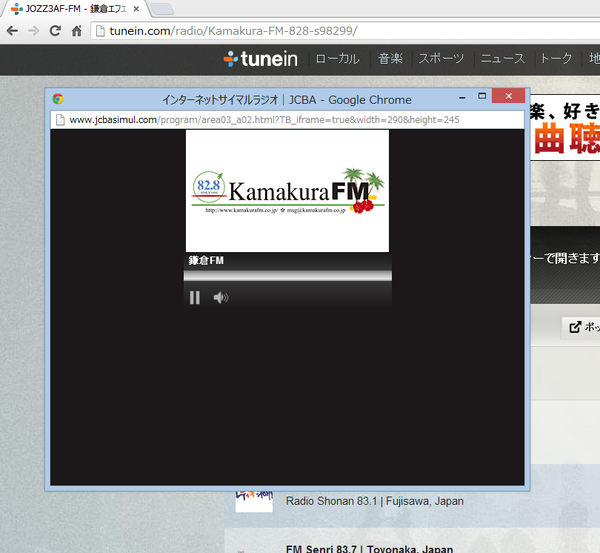The width and height of the screenshot is (600, 553).
Task: Go forward in the browser
Action: click(x=34, y=31)
